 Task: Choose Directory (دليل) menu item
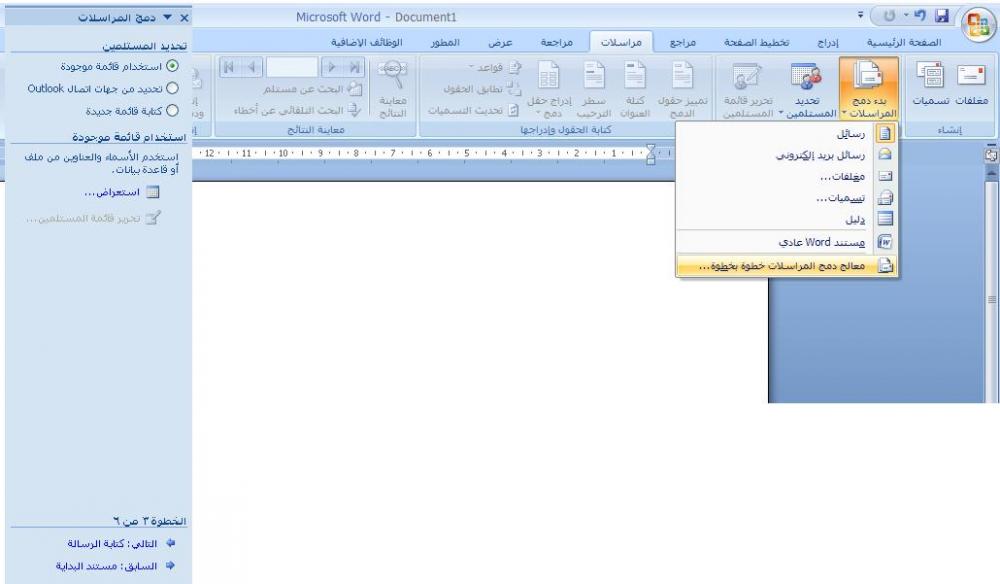[786, 219]
